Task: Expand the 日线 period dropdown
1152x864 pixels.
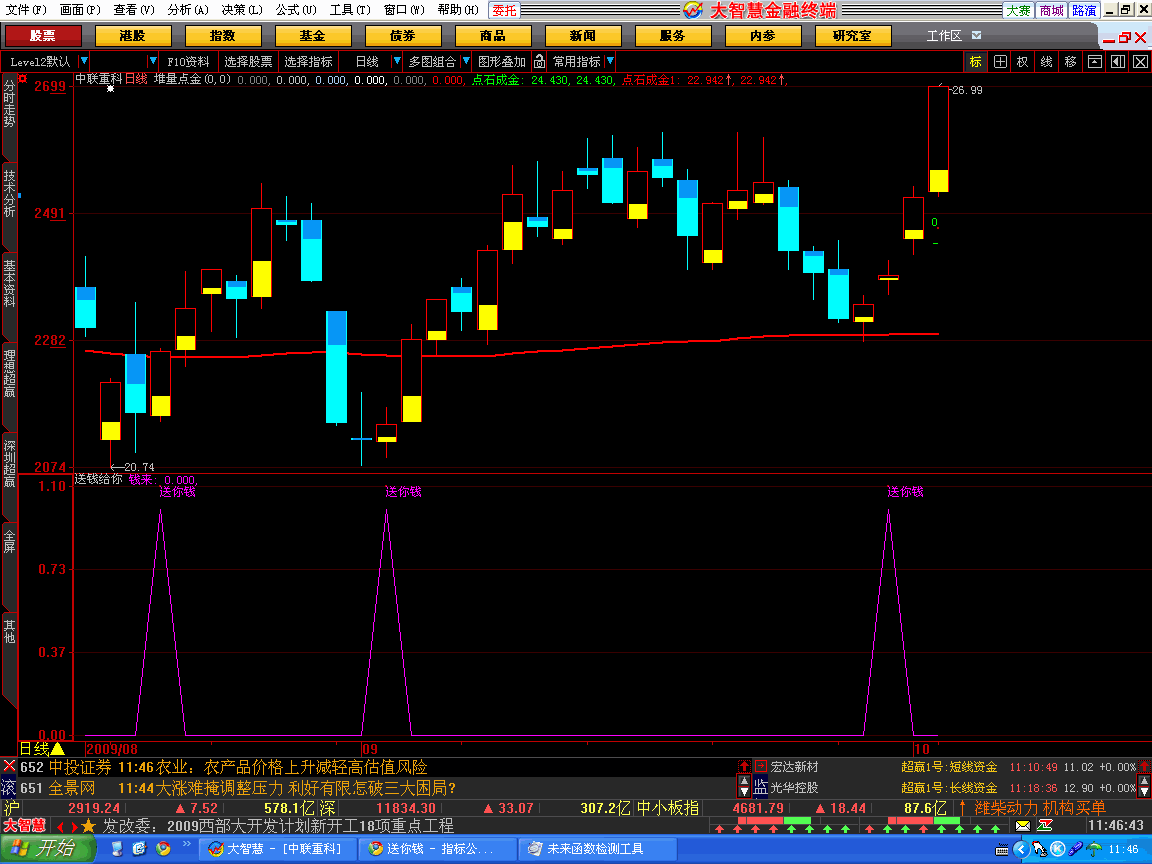Action: point(397,61)
